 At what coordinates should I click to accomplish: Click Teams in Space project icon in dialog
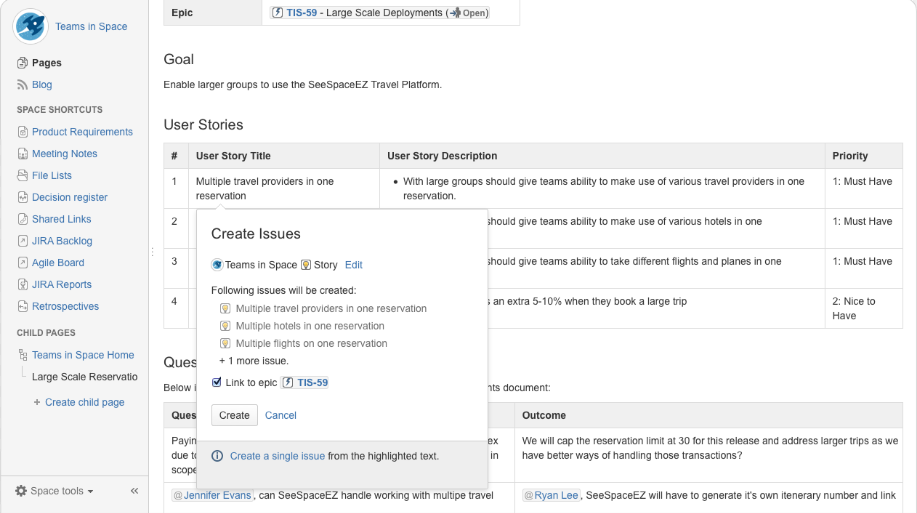[217, 265]
